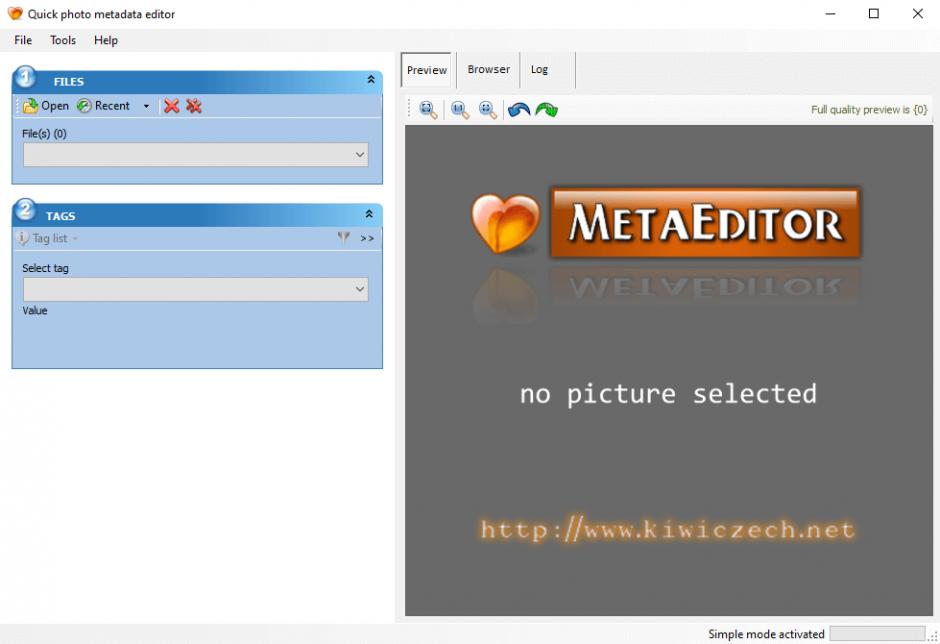Collapse the FILES panel

pos(370,80)
